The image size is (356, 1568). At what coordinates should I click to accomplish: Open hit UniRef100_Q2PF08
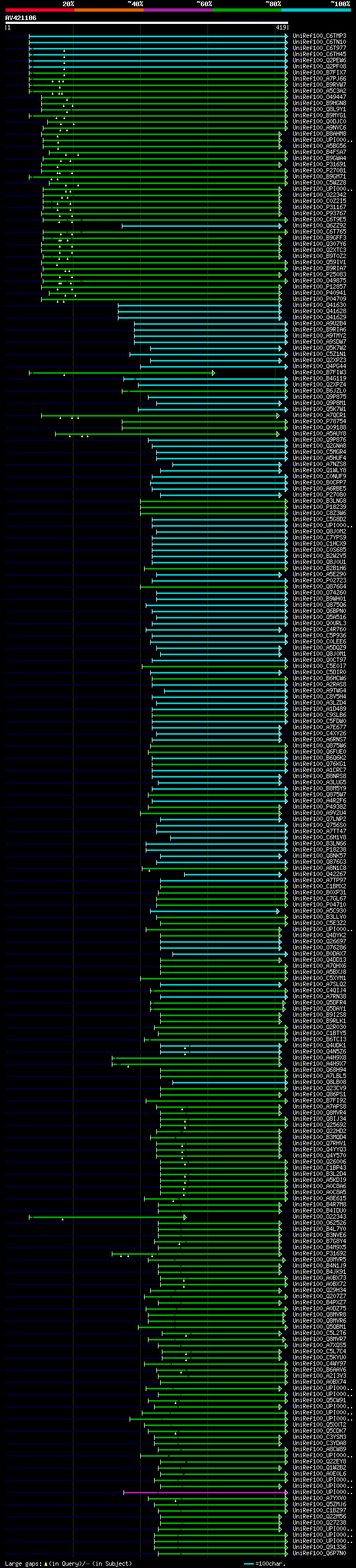tap(319, 66)
